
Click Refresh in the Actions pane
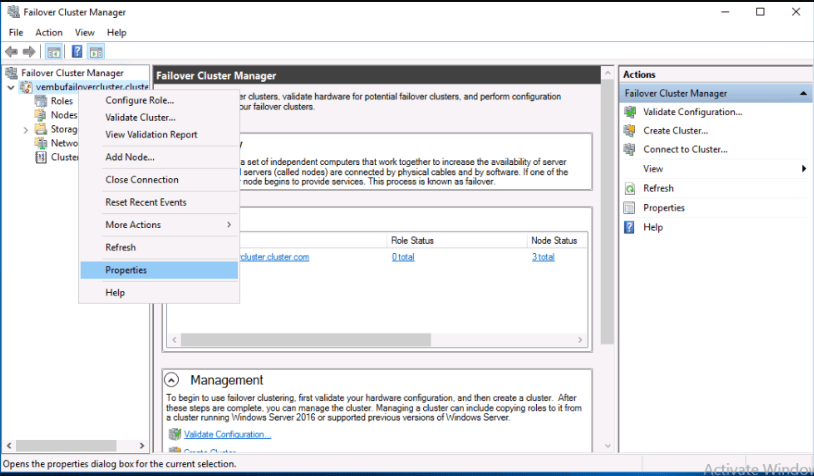(658, 188)
